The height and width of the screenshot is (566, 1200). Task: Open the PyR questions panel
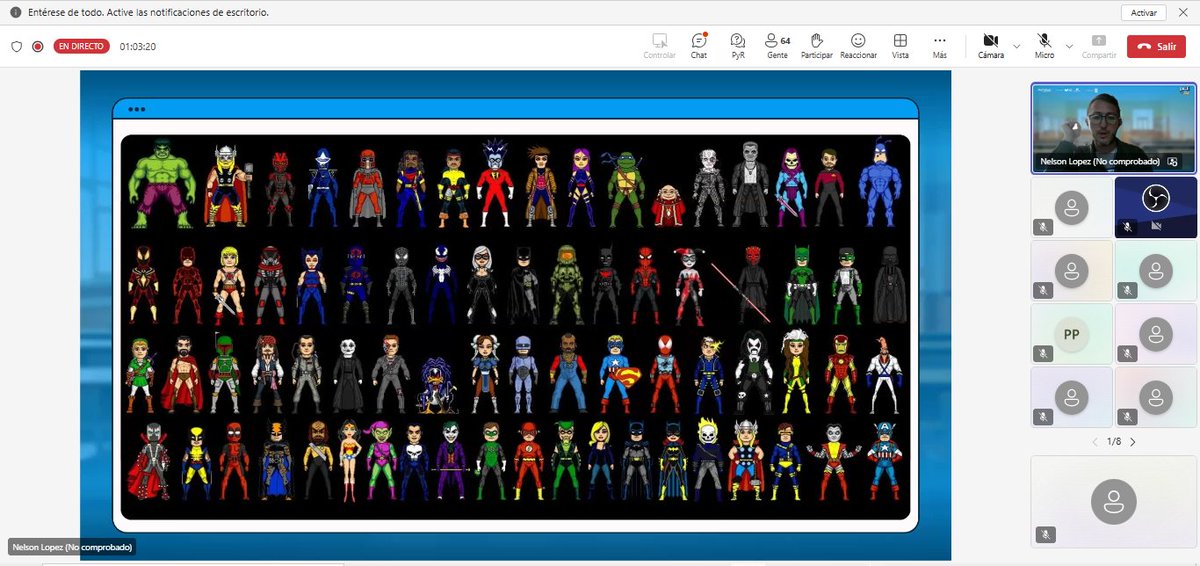[x=738, y=46]
